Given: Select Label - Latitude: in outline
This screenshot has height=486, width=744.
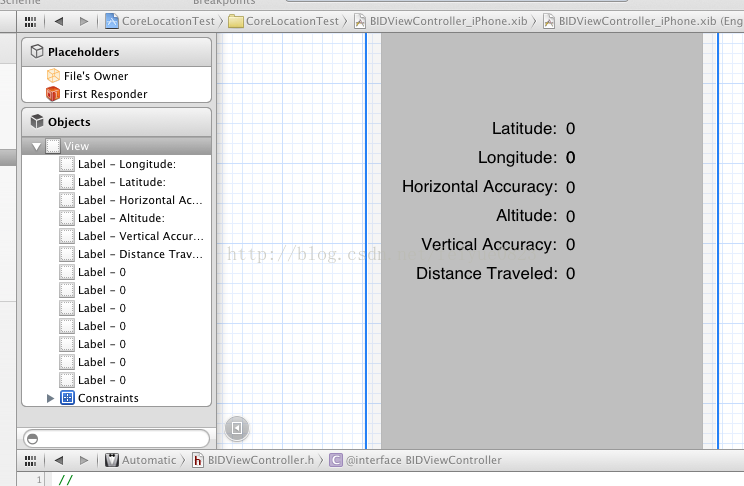Looking at the screenshot, I should 122,182.
